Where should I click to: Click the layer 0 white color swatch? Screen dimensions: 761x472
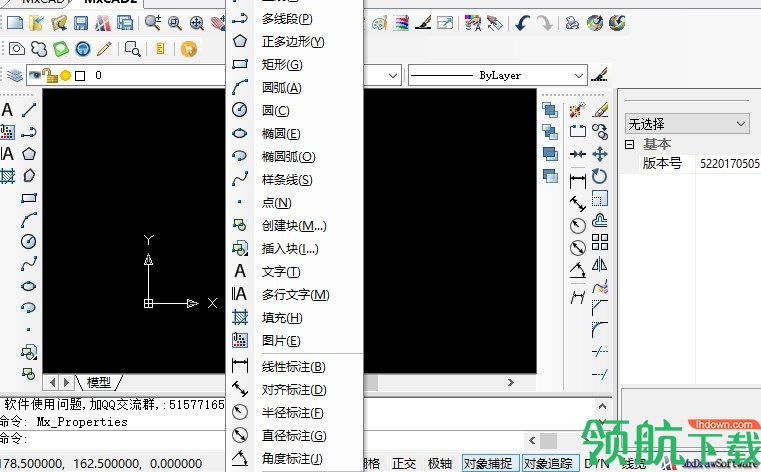[x=80, y=76]
